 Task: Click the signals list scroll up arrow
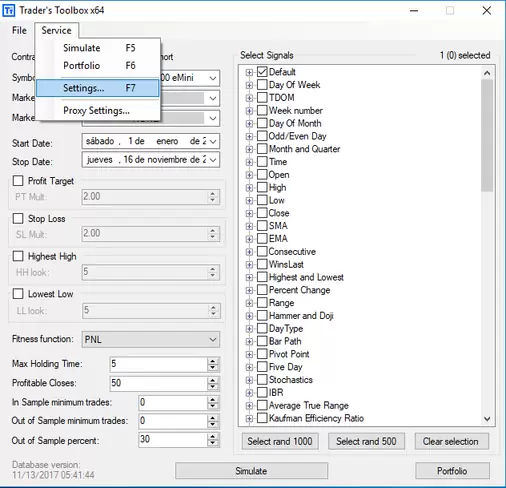point(487,73)
